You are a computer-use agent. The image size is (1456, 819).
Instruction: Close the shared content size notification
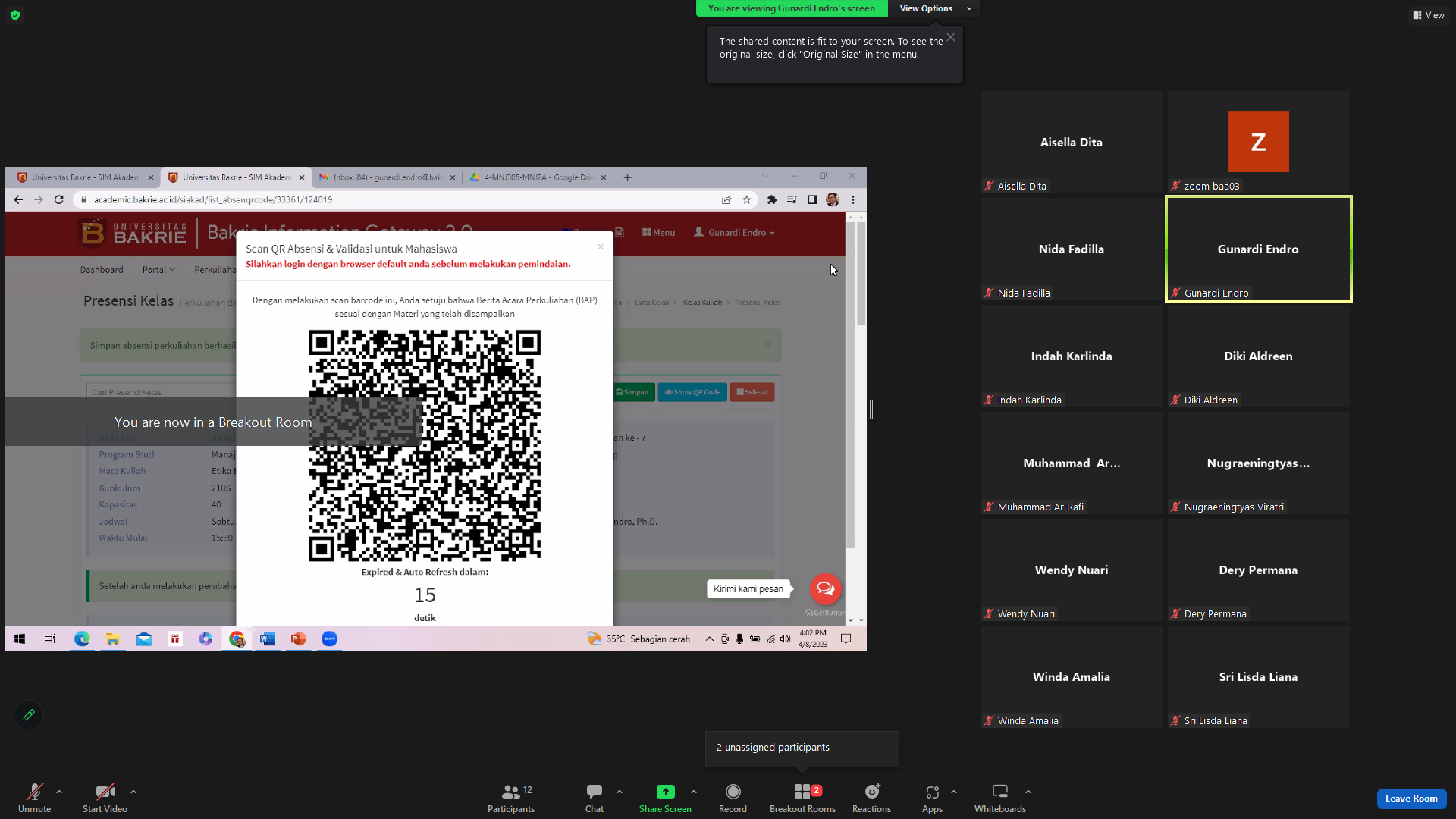tap(951, 37)
